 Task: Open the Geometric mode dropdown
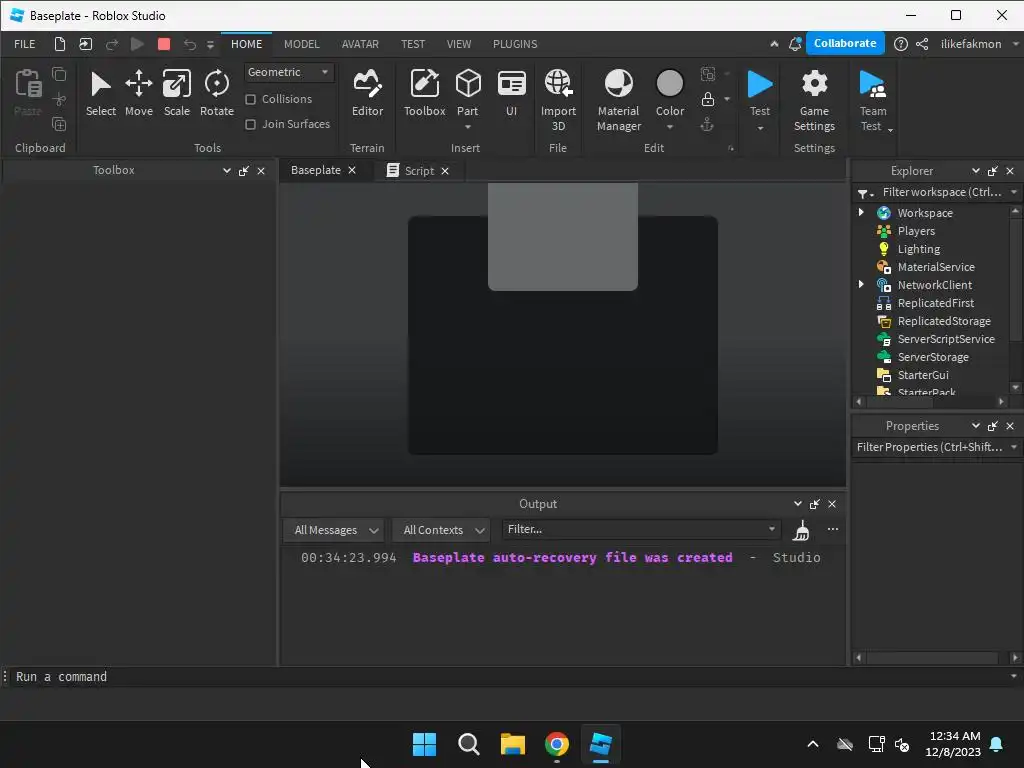[289, 72]
